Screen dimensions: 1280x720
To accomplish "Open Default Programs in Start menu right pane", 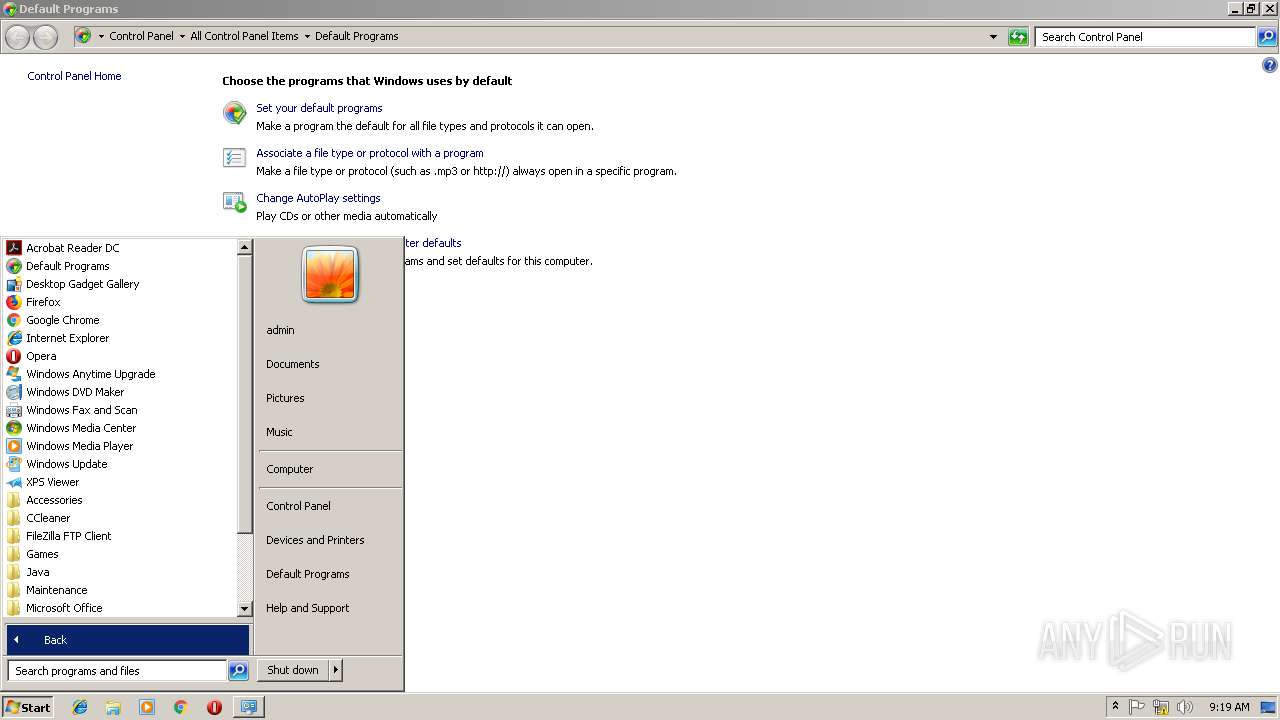I will pos(308,574).
